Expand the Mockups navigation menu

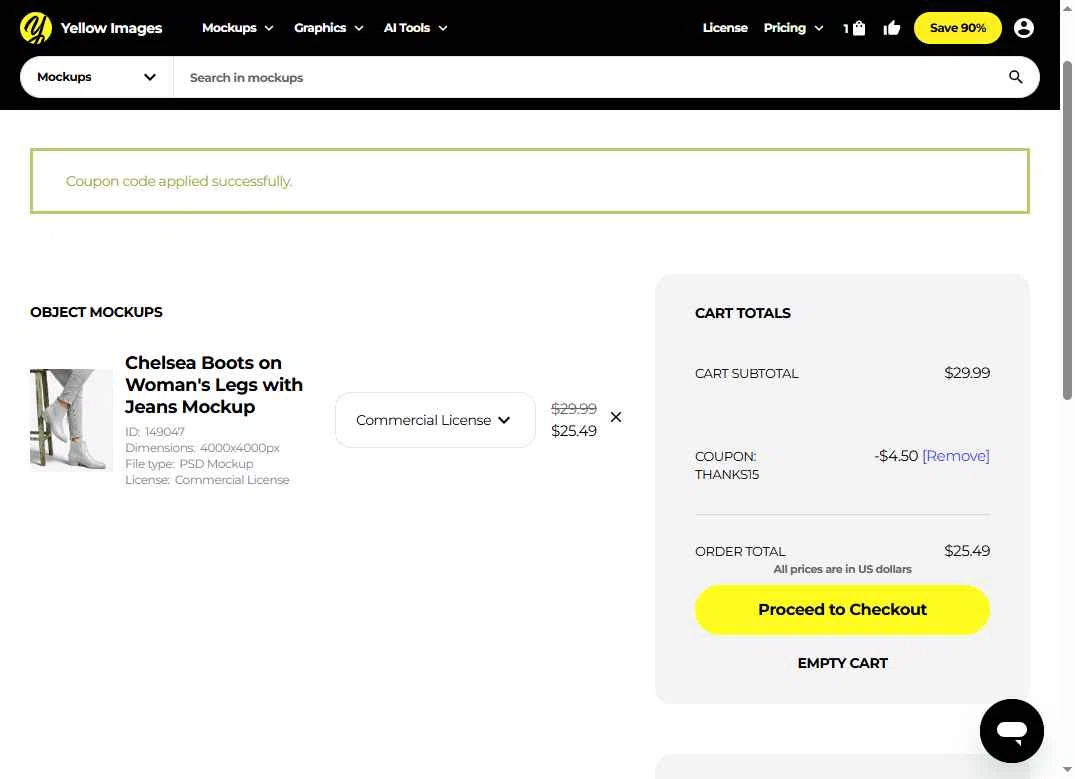point(237,28)
